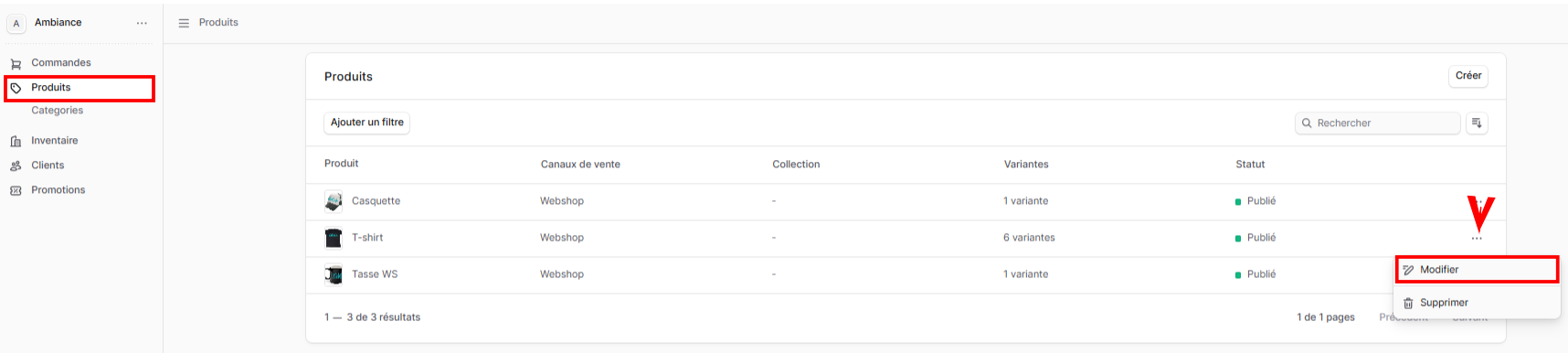Focus the Rechercher search field
This screenshot has width=1568, height=353.
click(x=1378, y=123)
